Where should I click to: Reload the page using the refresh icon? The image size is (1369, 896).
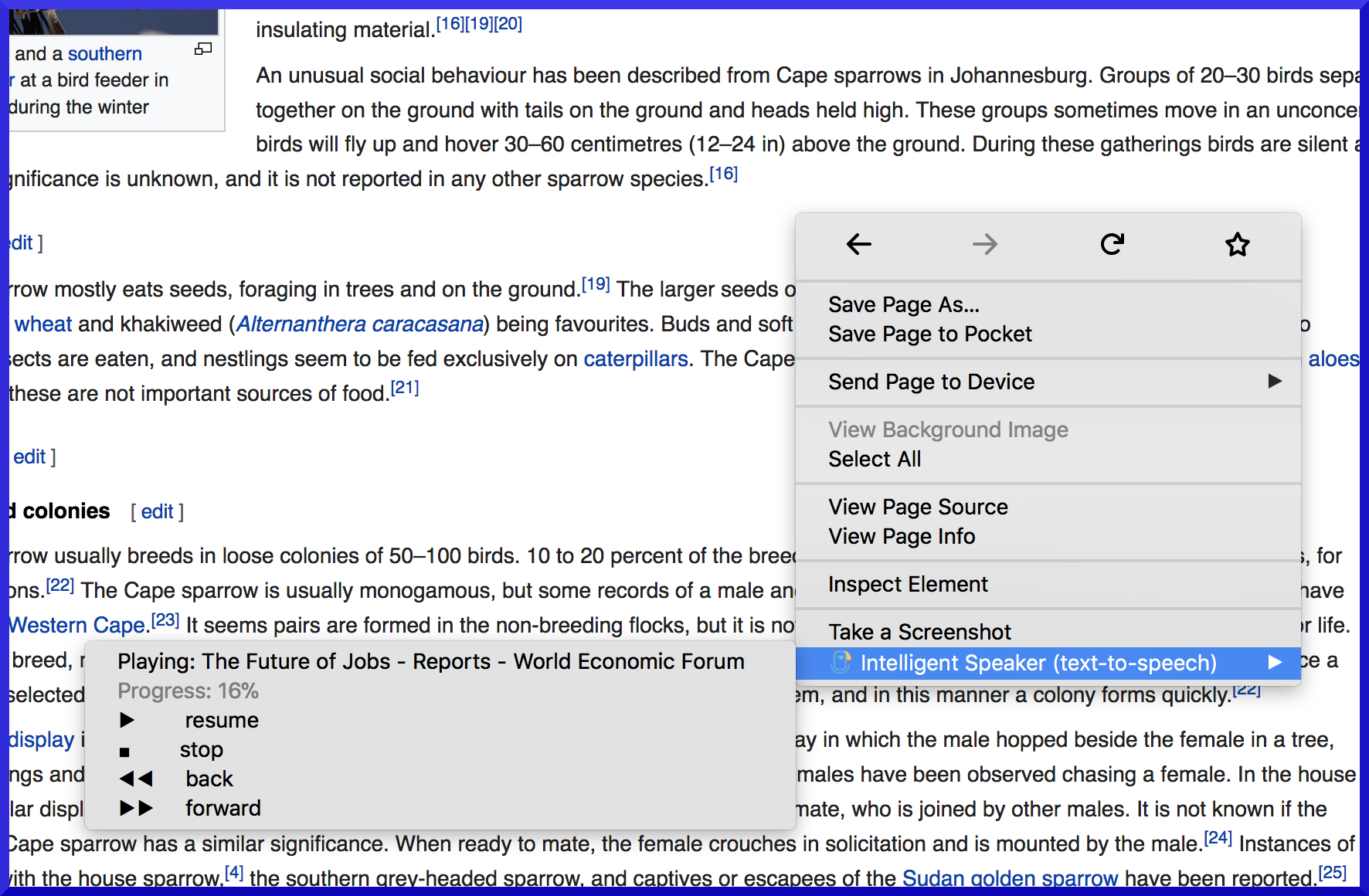click(1112, 245)
